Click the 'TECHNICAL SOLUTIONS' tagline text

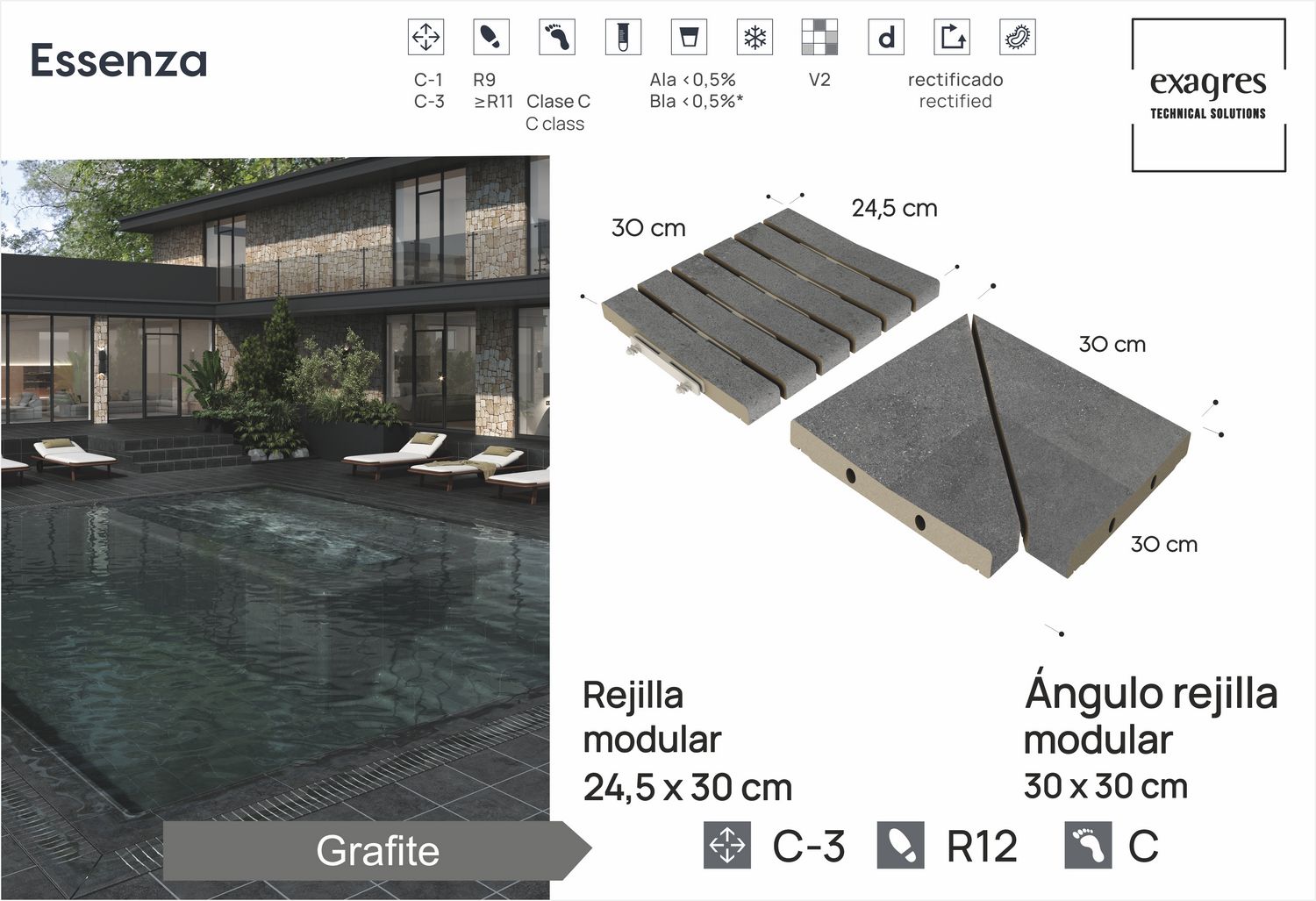point(1208,113)
